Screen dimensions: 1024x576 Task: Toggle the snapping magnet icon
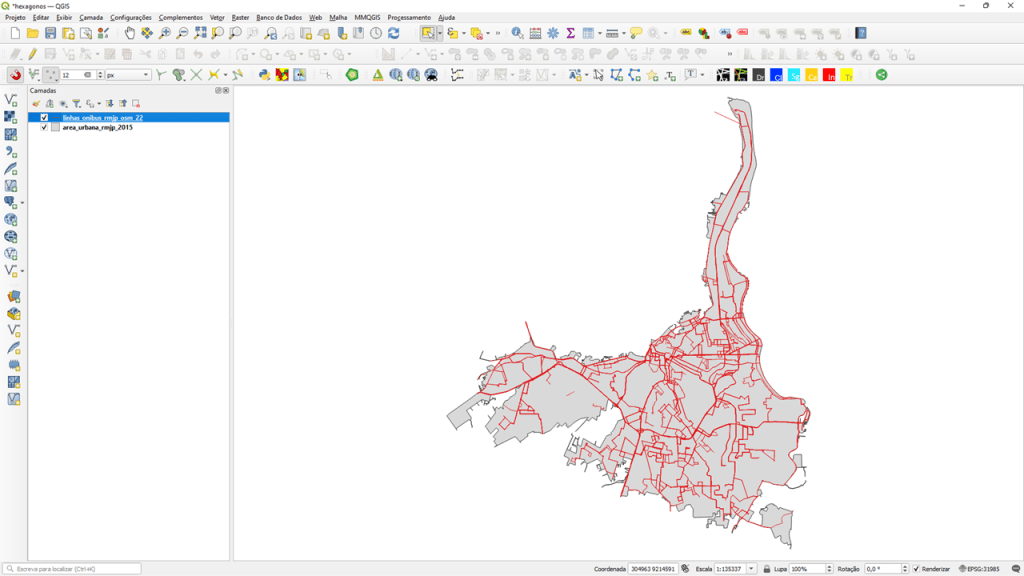tap(15, 75)
